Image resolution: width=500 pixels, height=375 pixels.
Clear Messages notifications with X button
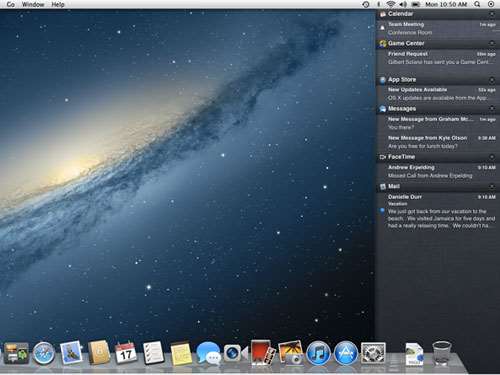(492, 108)
